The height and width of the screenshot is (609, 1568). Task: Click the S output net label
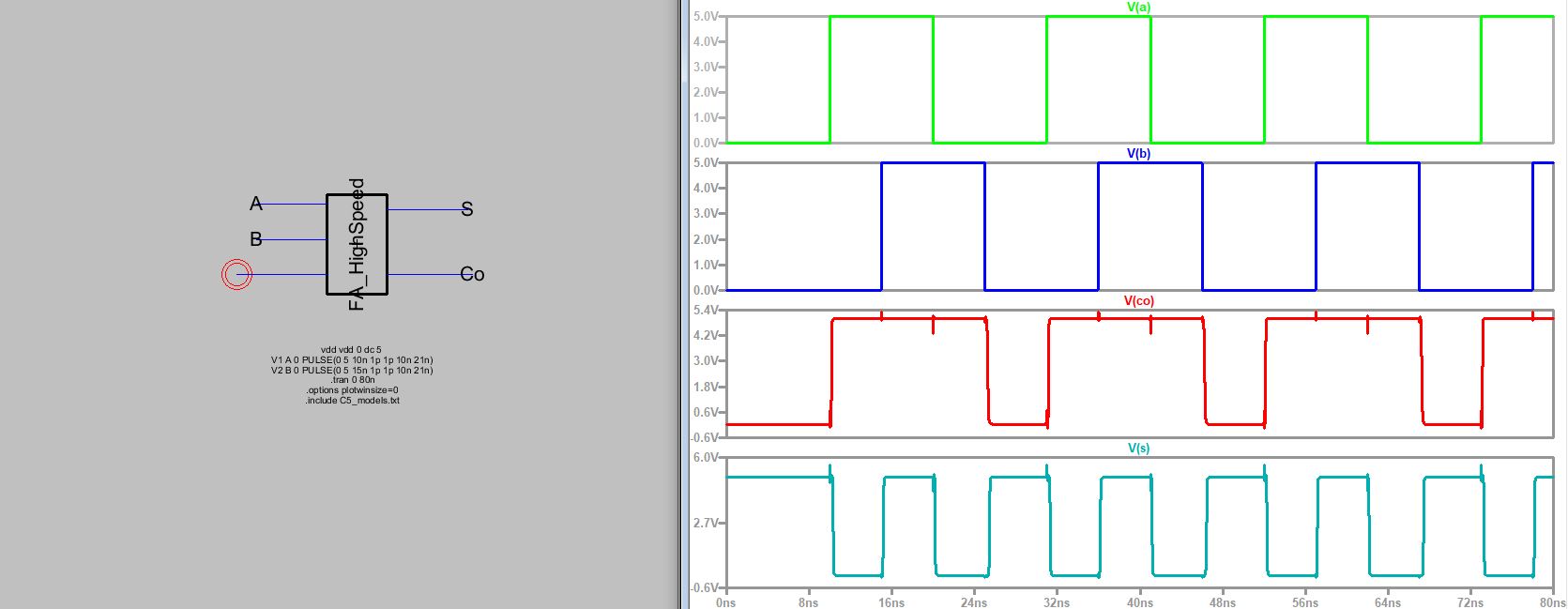[467, 209]
